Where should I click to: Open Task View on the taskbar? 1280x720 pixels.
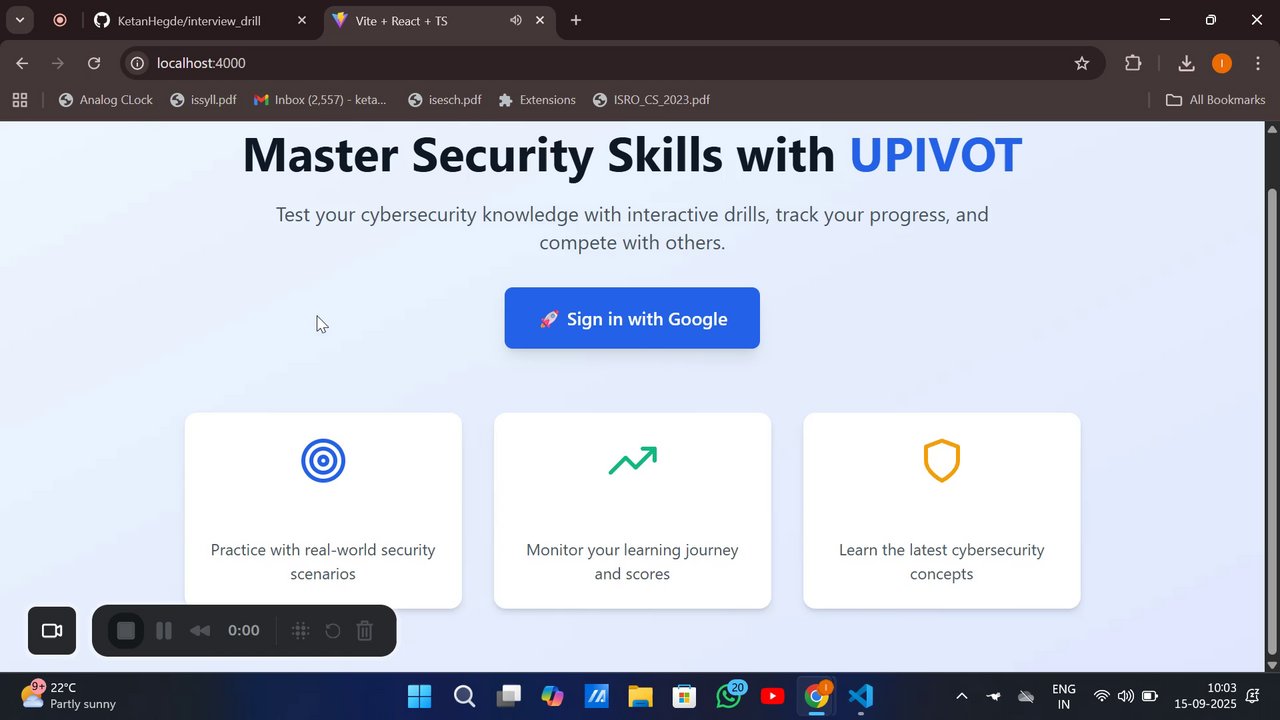coord(509,696)
